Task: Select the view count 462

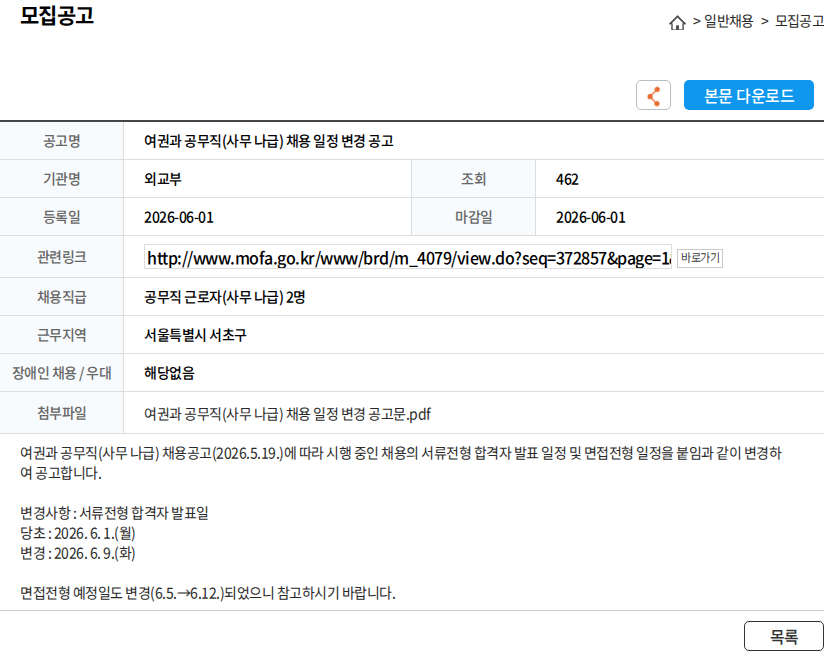Action: coord(567,180)
